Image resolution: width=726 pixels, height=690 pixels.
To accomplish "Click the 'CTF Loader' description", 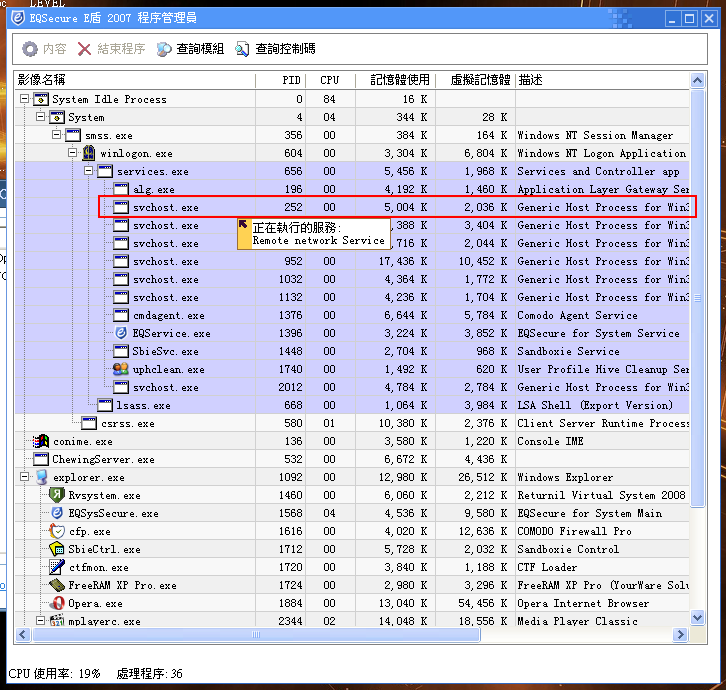I will coord(547,567).
